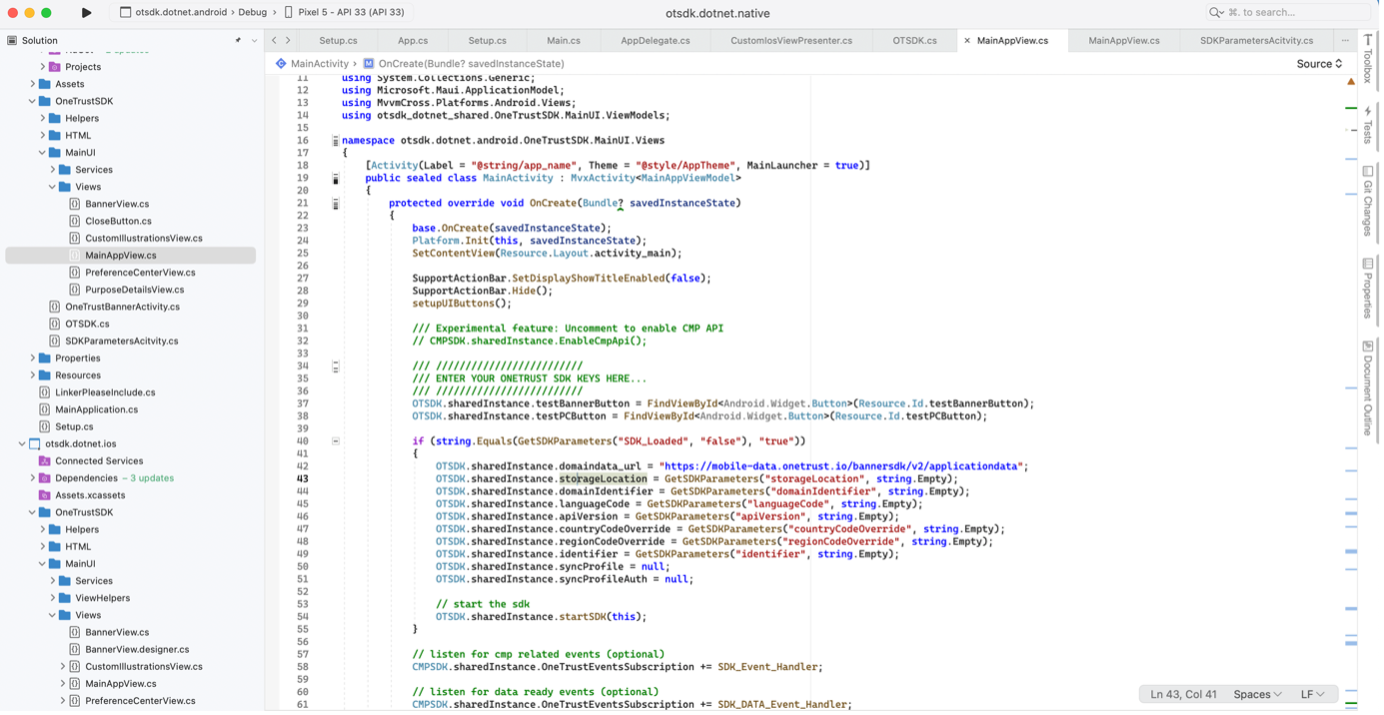This screenshot has height=715, width=1384.
Task: Open the Spaces indentation dropdown
Action: (1257, 694)
